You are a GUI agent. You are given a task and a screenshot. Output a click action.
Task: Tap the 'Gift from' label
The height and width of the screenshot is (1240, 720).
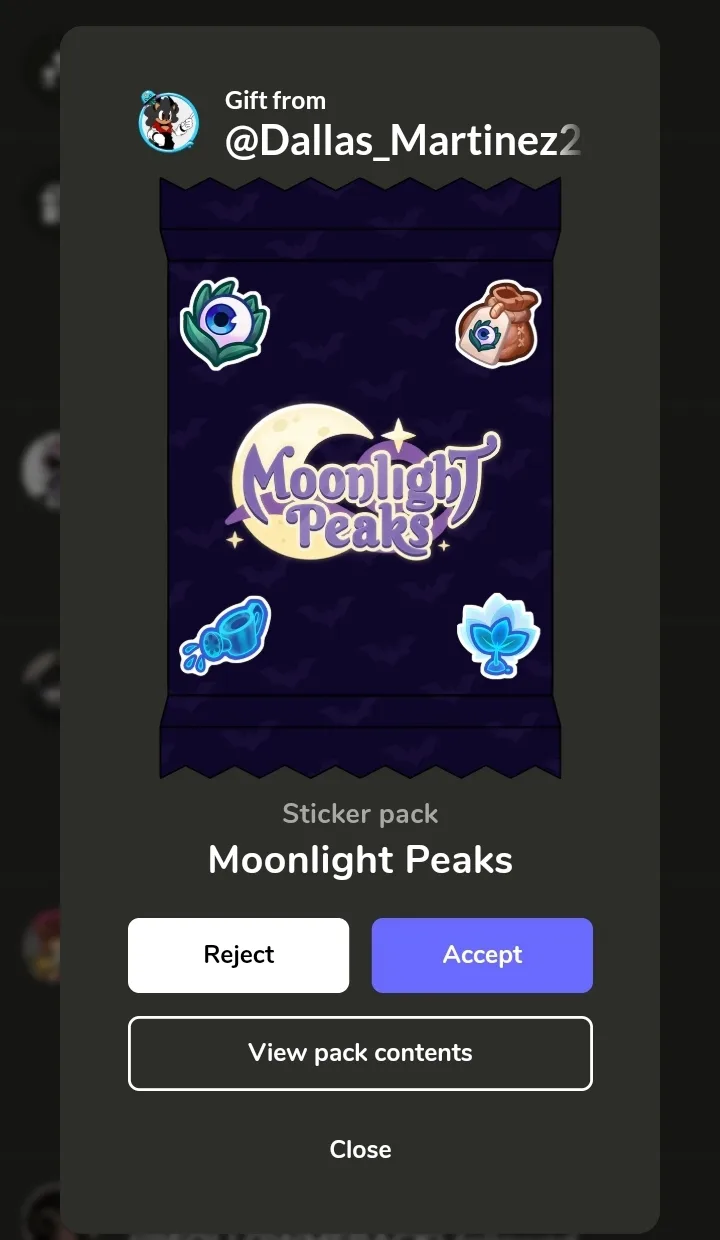pos(275,100)
